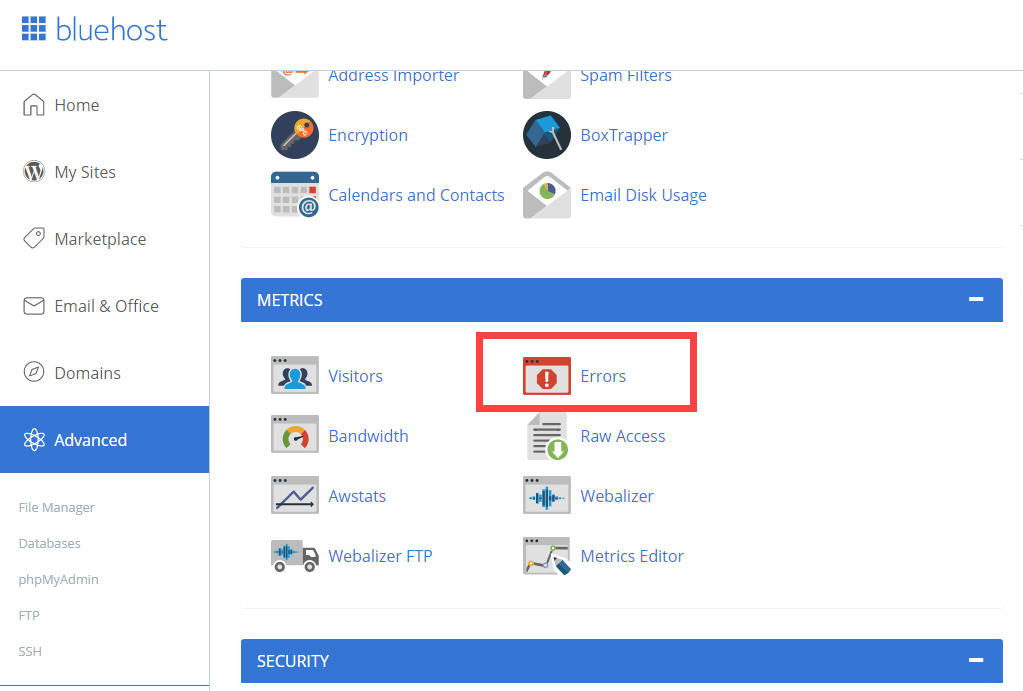Click the Bandwidth gauge icon
Image resolution: width=1023 pixels, height=691 pixels.
295,435
